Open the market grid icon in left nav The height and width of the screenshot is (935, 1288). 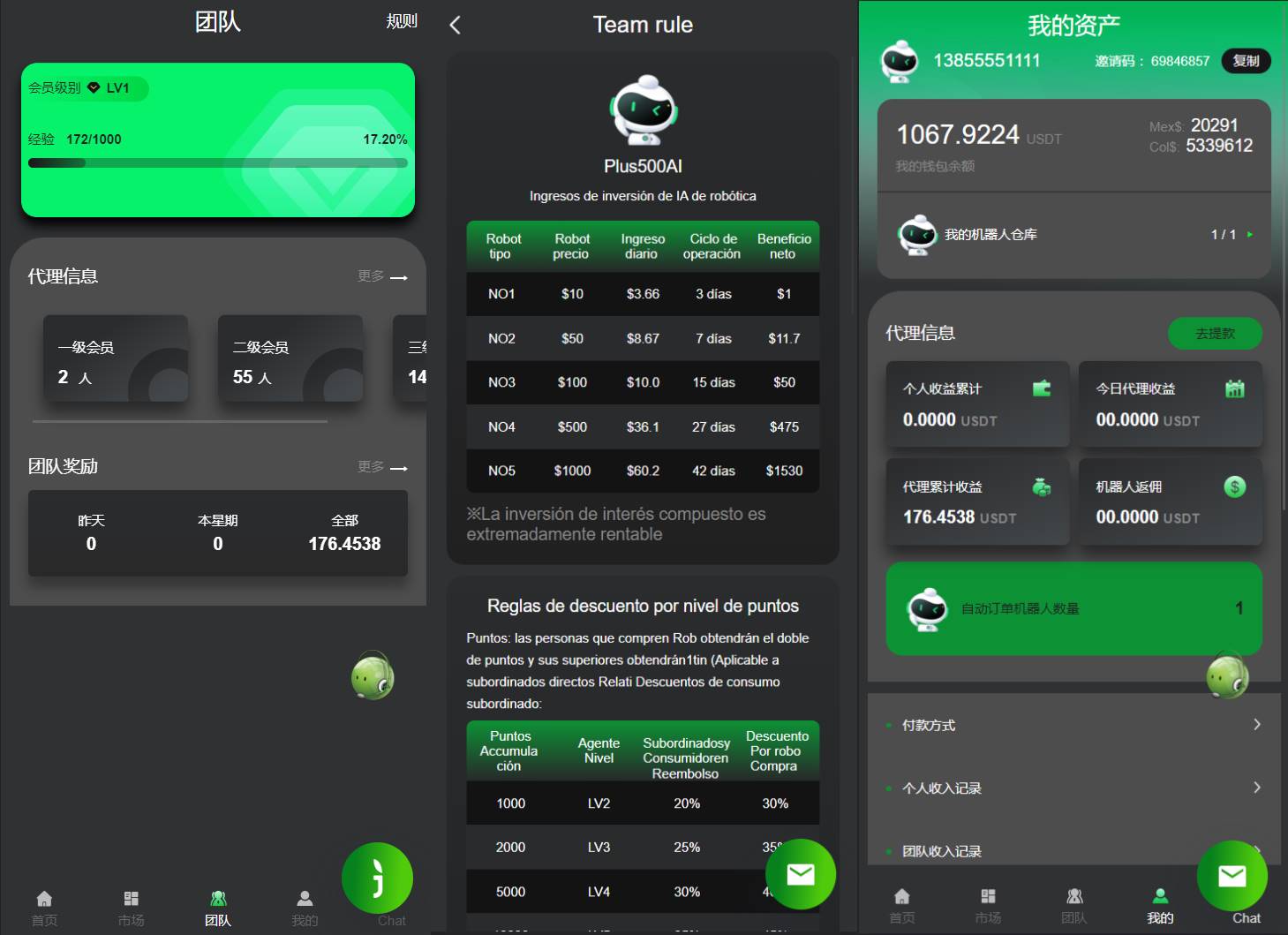tap(131, 900)
